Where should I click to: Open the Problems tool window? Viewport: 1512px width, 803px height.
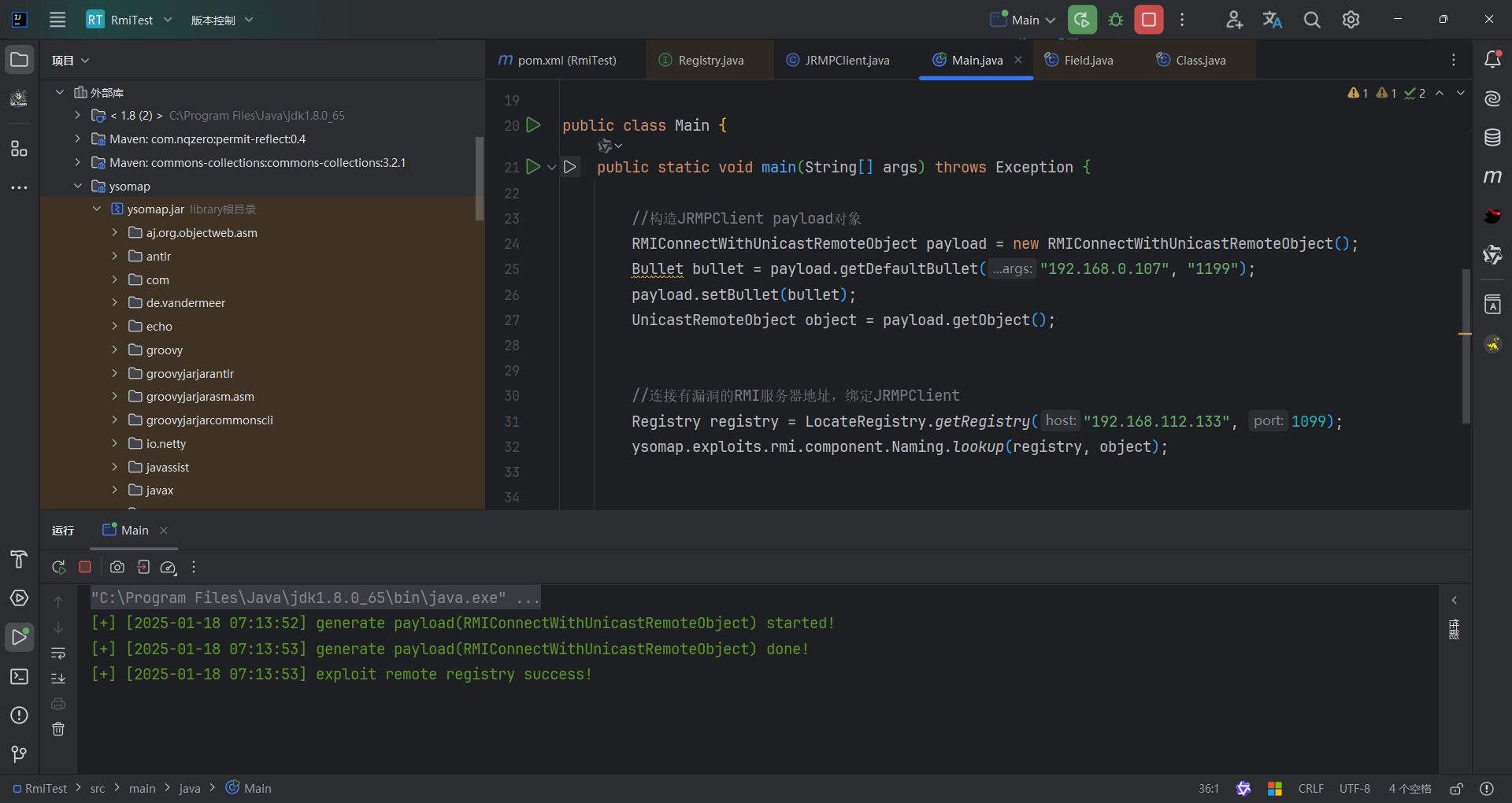click(x=20, y=715)
